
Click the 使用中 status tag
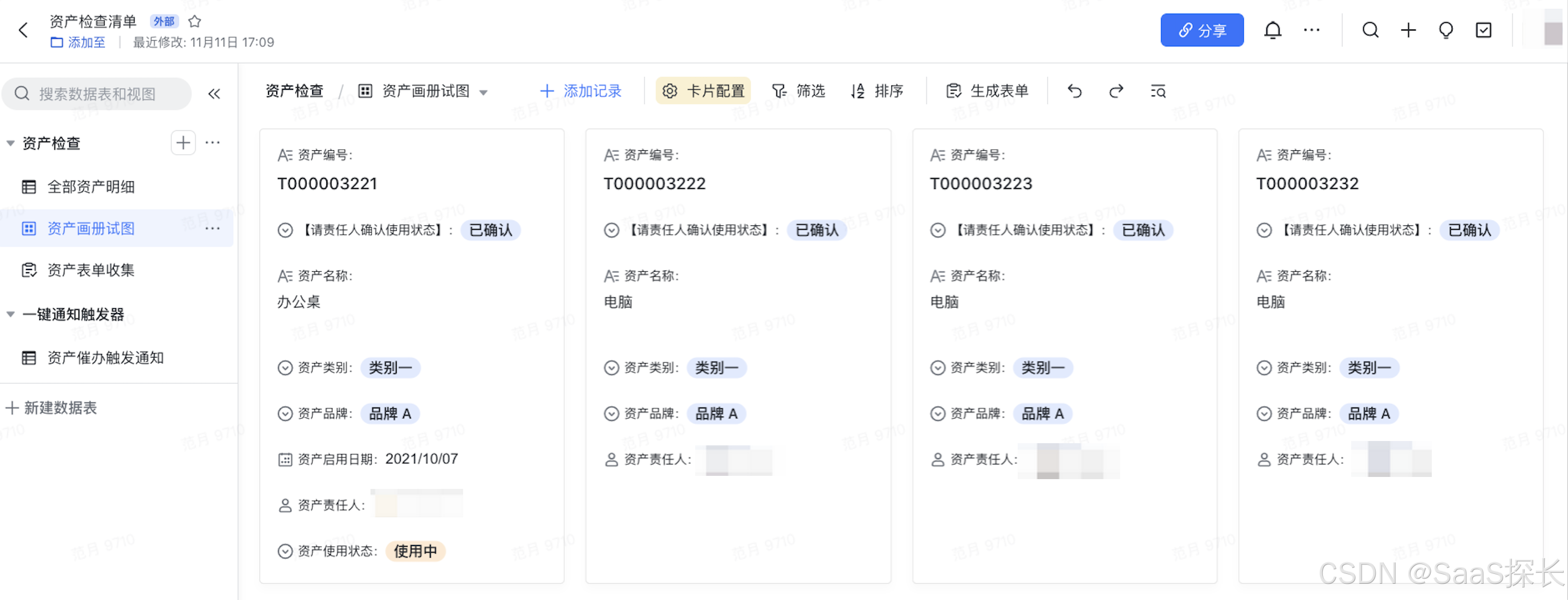point(415,552)
